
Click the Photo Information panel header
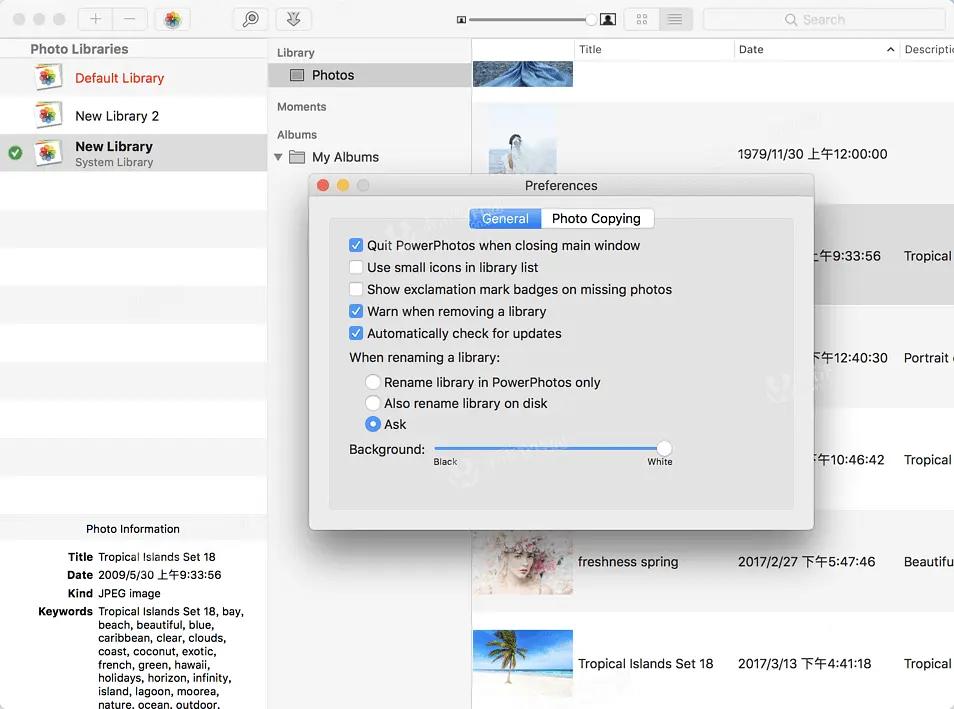(x=133, y=529)
